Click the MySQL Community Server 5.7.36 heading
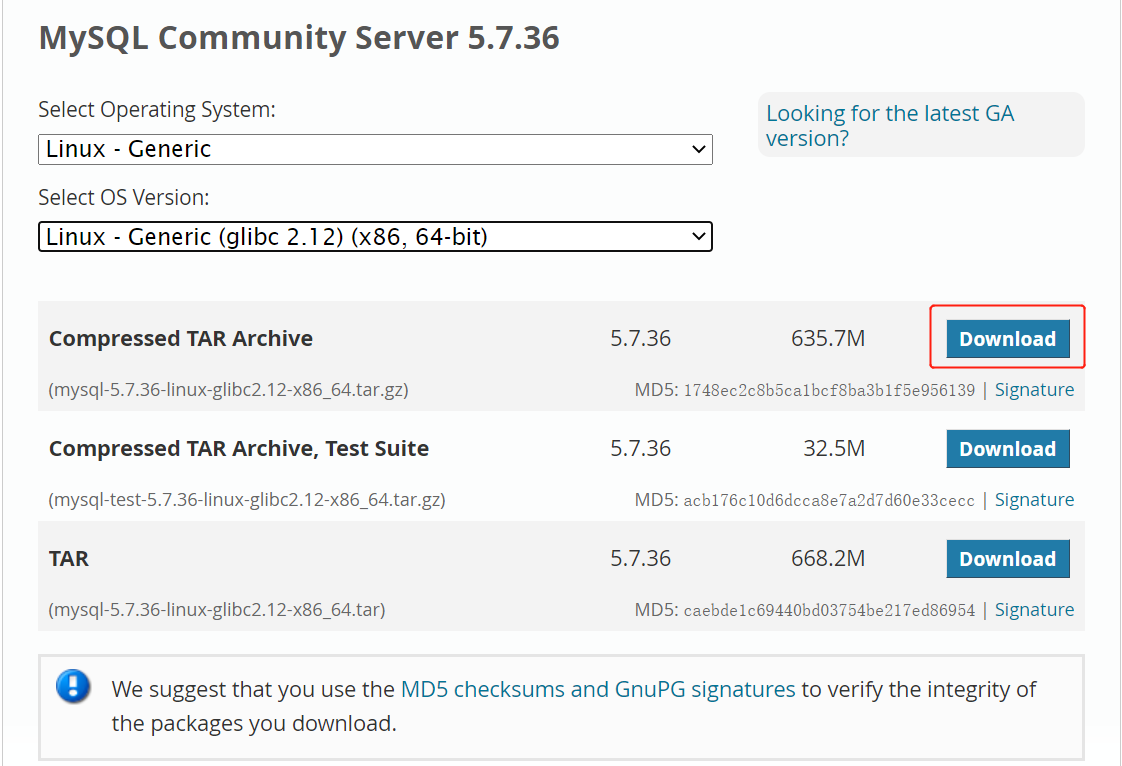Viewport: 1122px width, 766px height. (297, 37)
